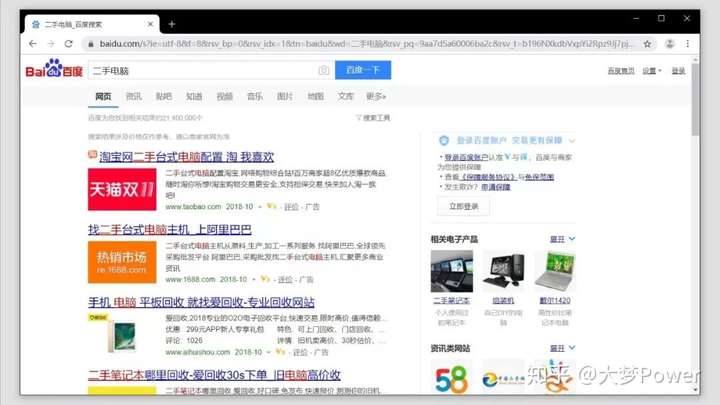Screen dimensions: 720x405
Task: Switch to the 图片 tab
Action: tap(285, 96)
